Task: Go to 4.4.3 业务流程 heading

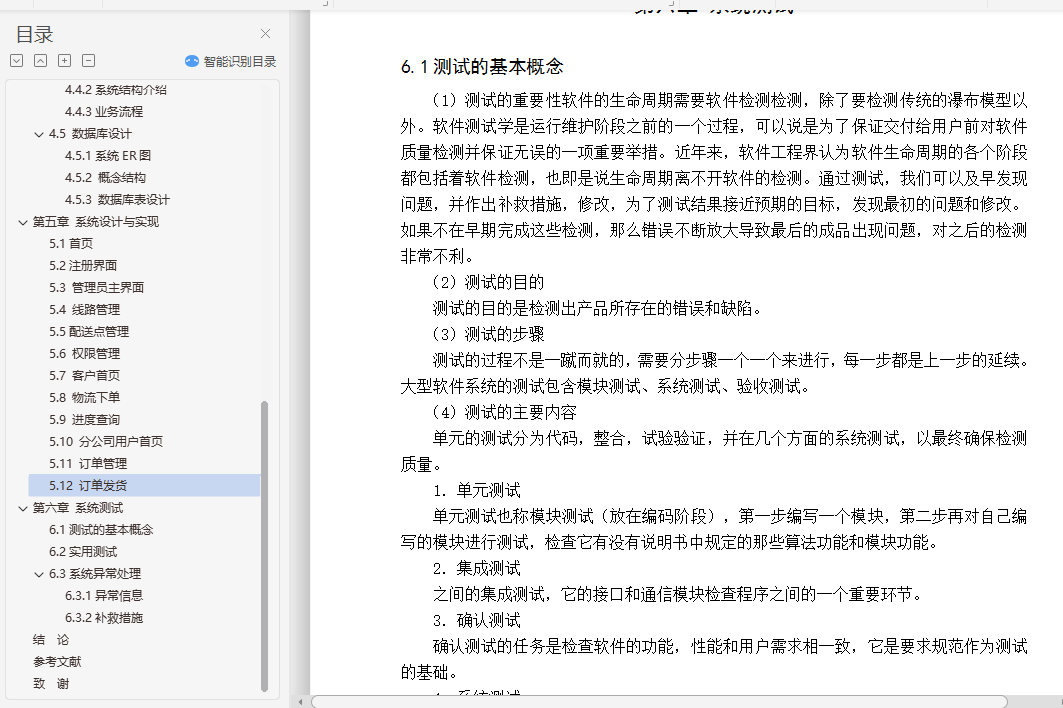Action: [x=104, y=111]
